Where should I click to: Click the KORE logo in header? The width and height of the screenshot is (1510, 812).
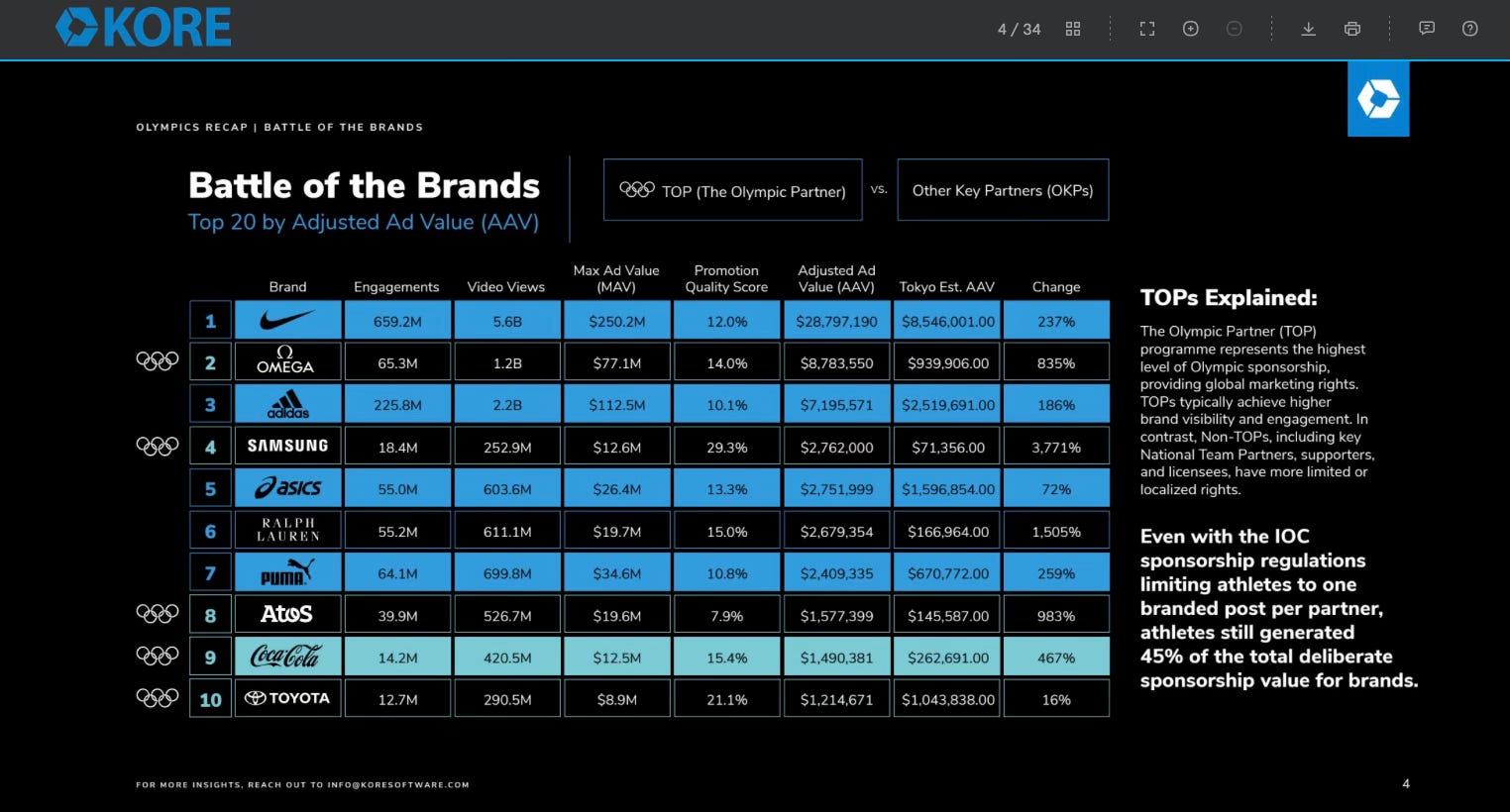pos(144,28)
